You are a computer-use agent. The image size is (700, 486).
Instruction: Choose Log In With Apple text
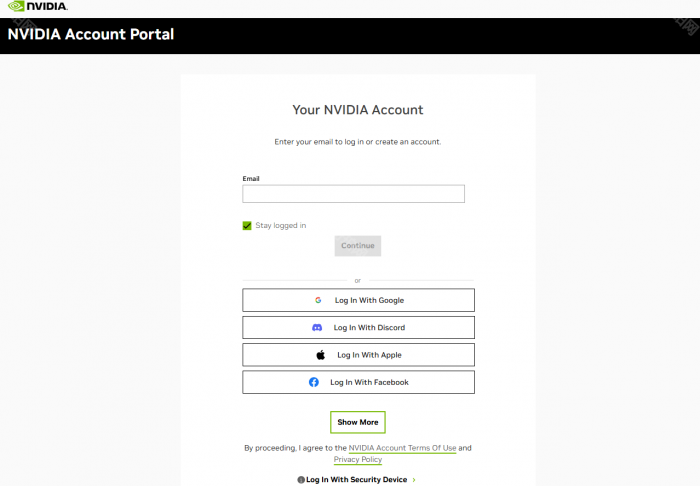pyautogui.click(x=369, y=355)
